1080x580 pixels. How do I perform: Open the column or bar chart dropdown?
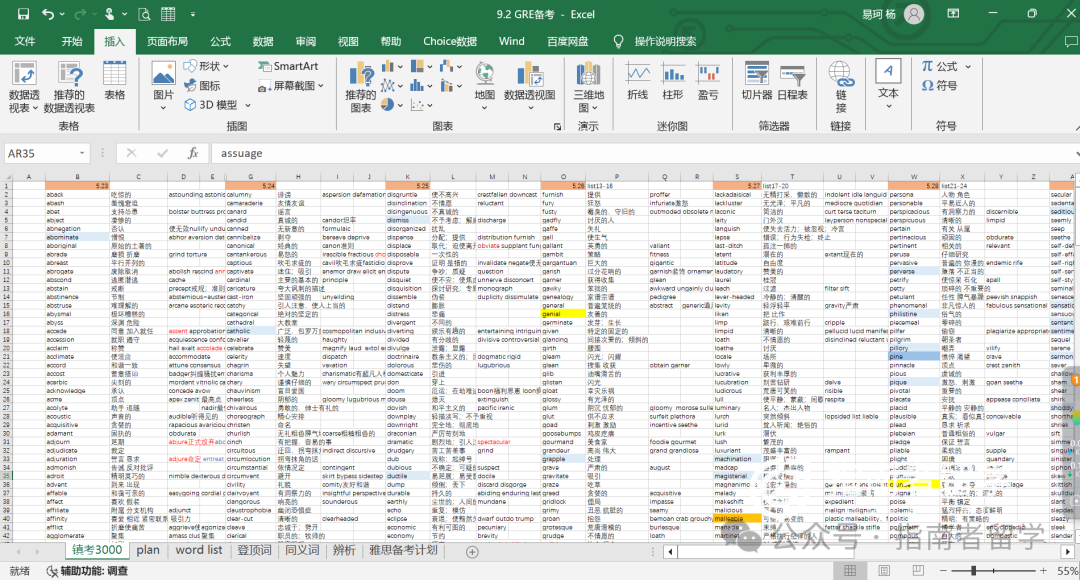click(x=391, y=66)
